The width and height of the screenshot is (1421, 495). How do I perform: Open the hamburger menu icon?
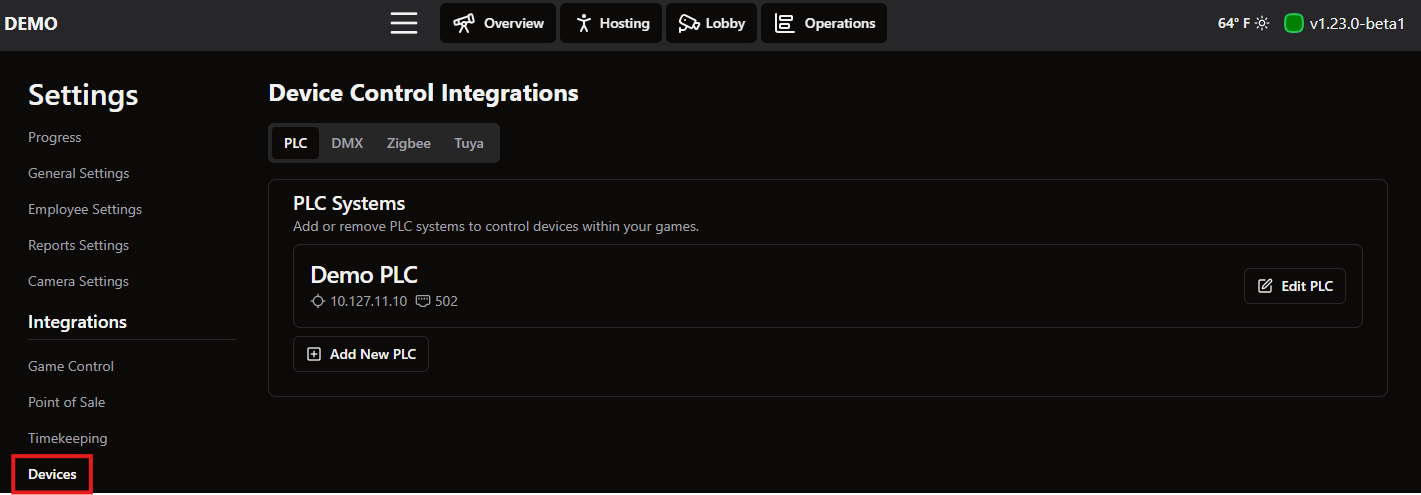[404, 23]
